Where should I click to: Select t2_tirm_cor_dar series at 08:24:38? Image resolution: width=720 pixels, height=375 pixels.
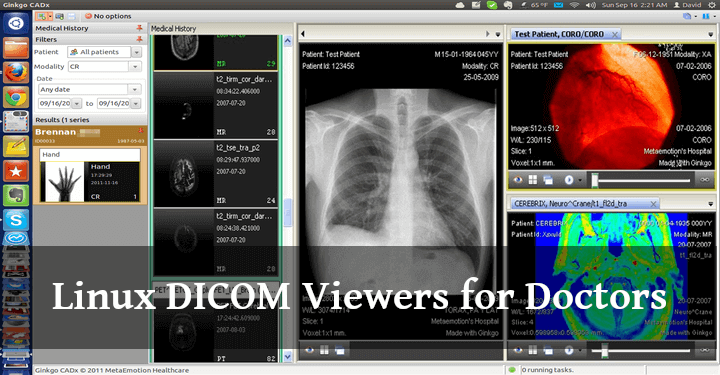click(x=216, y=242)
